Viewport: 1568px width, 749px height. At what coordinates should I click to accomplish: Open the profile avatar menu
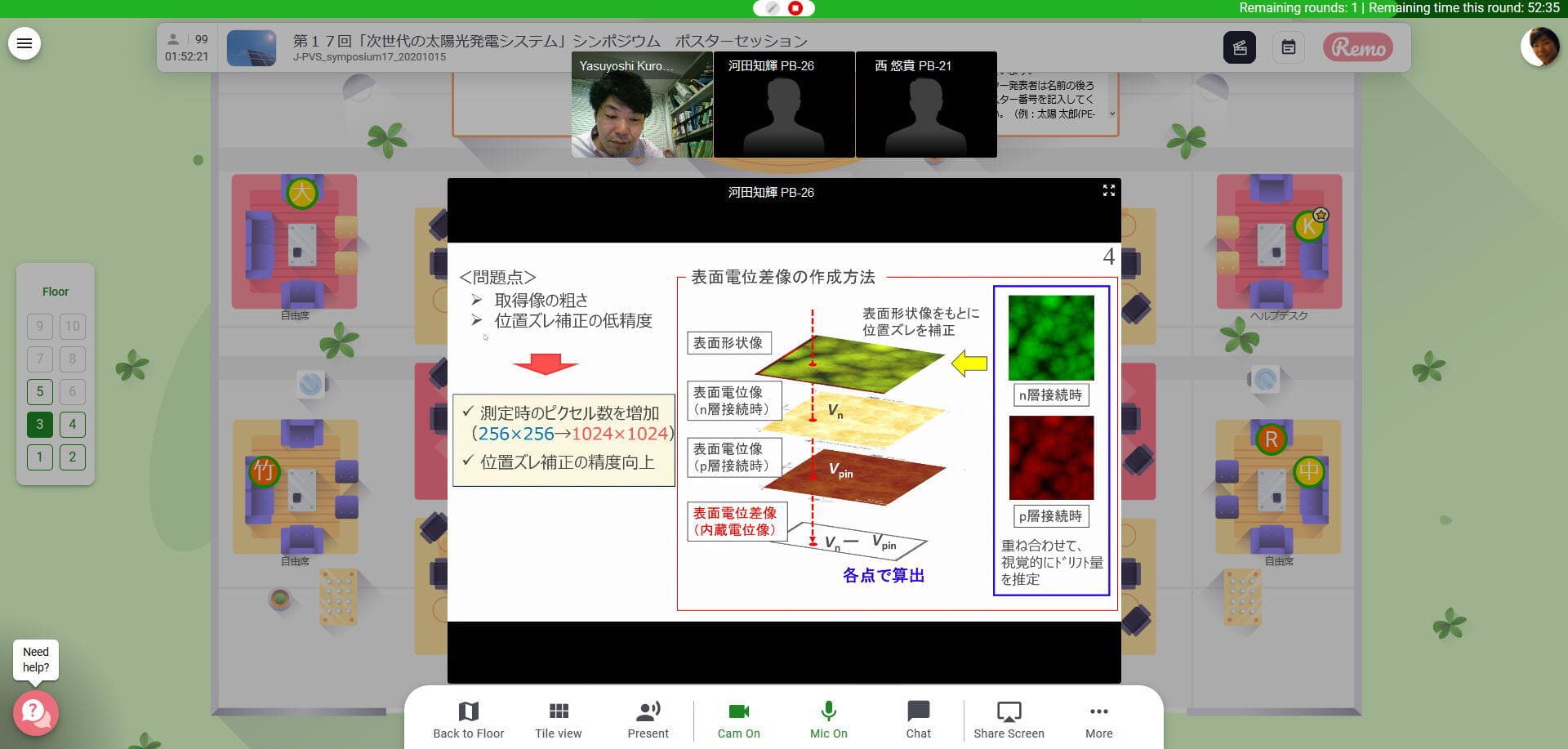[x=1539, y=47]
